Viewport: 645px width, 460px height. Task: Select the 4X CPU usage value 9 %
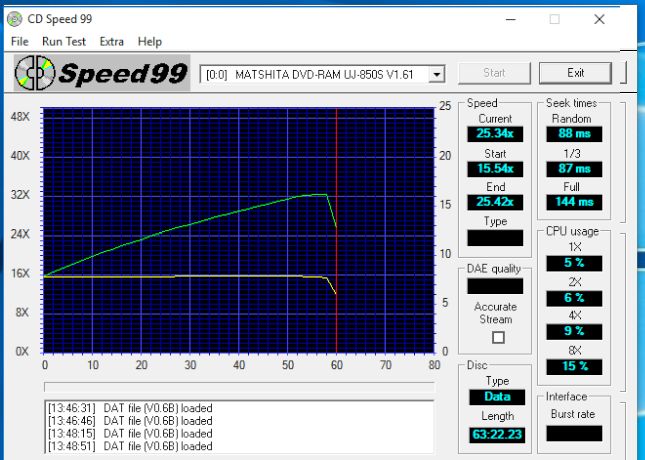[x=574, y=331]
